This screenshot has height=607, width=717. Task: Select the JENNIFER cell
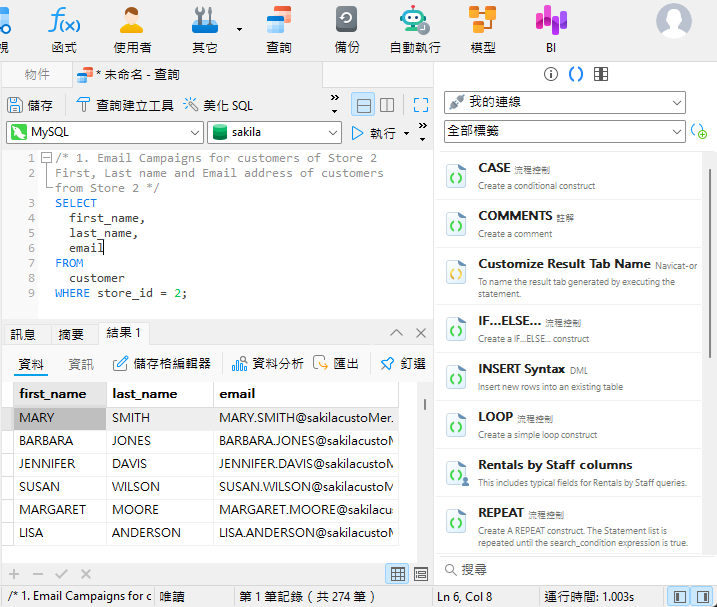tap(60, 464)
